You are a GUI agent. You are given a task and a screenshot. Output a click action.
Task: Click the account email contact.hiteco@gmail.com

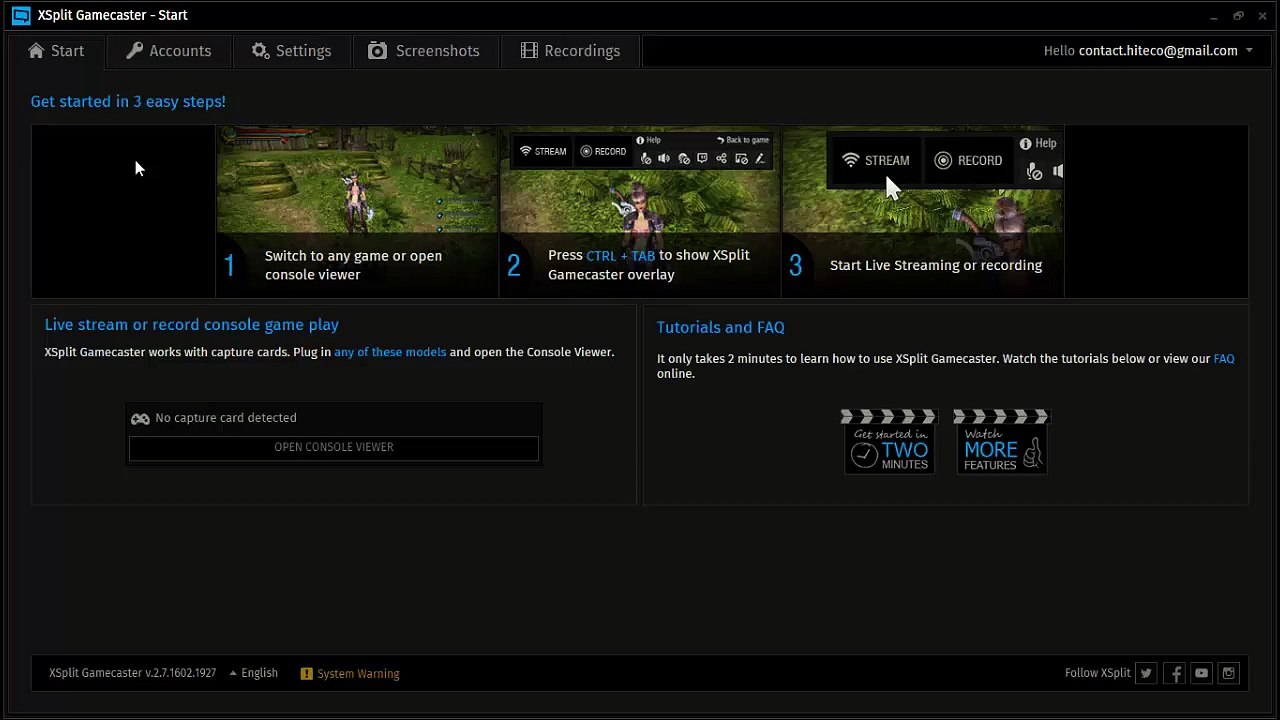1158,51
